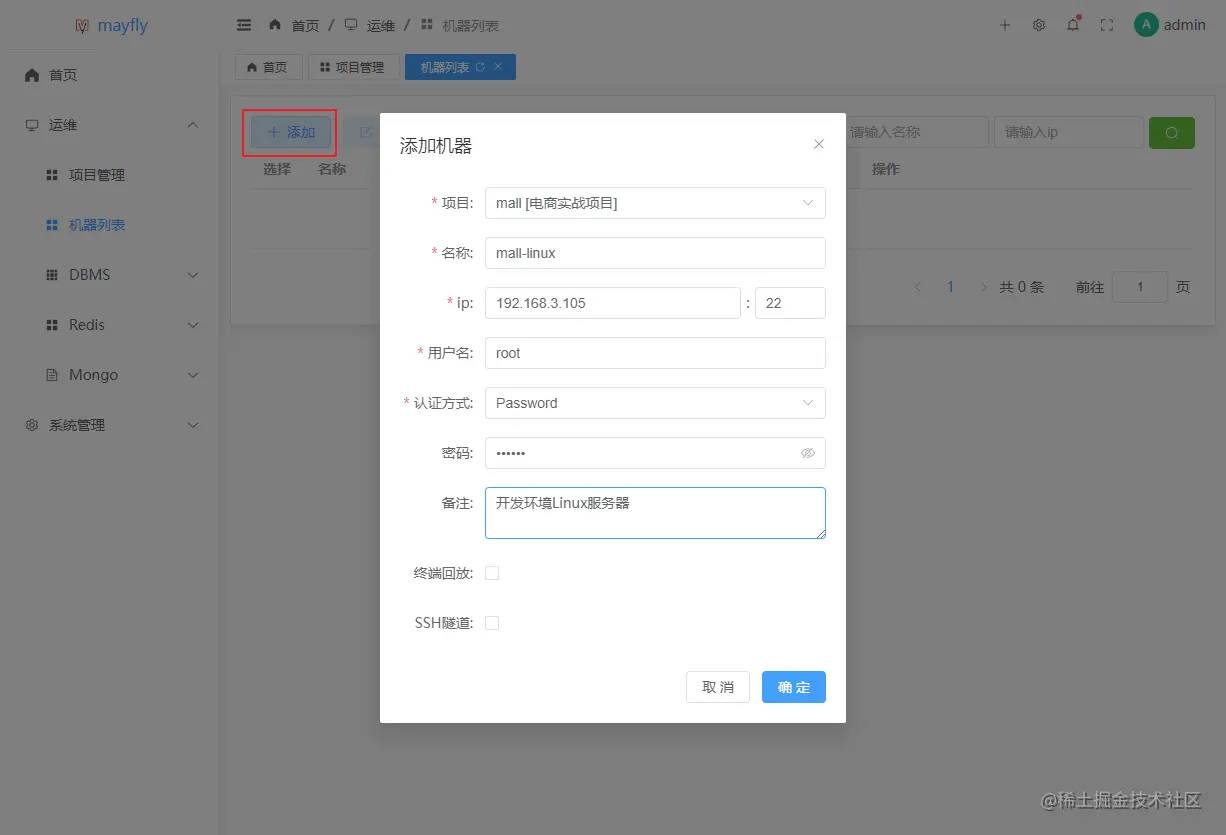Close the 添加机器 dialog with X
Viewport: 1226px width, 835px height.
[x=819, y=144]
